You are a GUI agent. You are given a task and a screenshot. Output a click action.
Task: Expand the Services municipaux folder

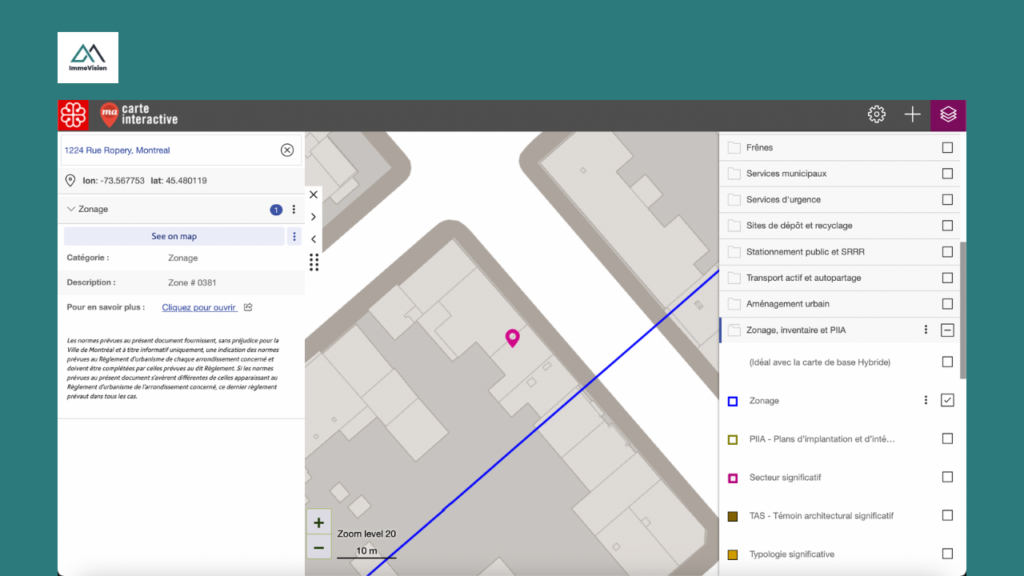786,174
